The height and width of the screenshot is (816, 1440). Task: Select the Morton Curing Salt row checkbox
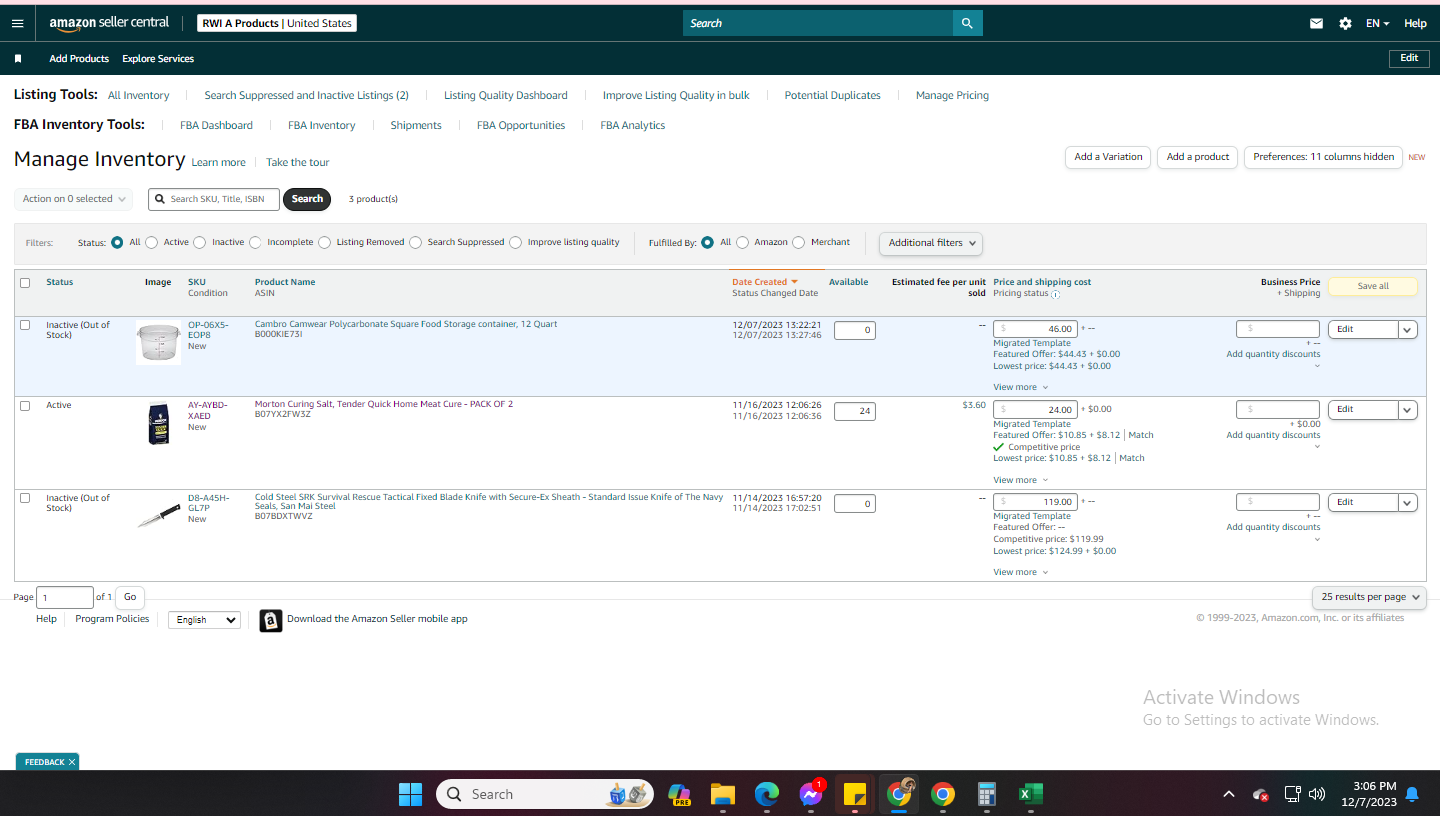(25, 406)
